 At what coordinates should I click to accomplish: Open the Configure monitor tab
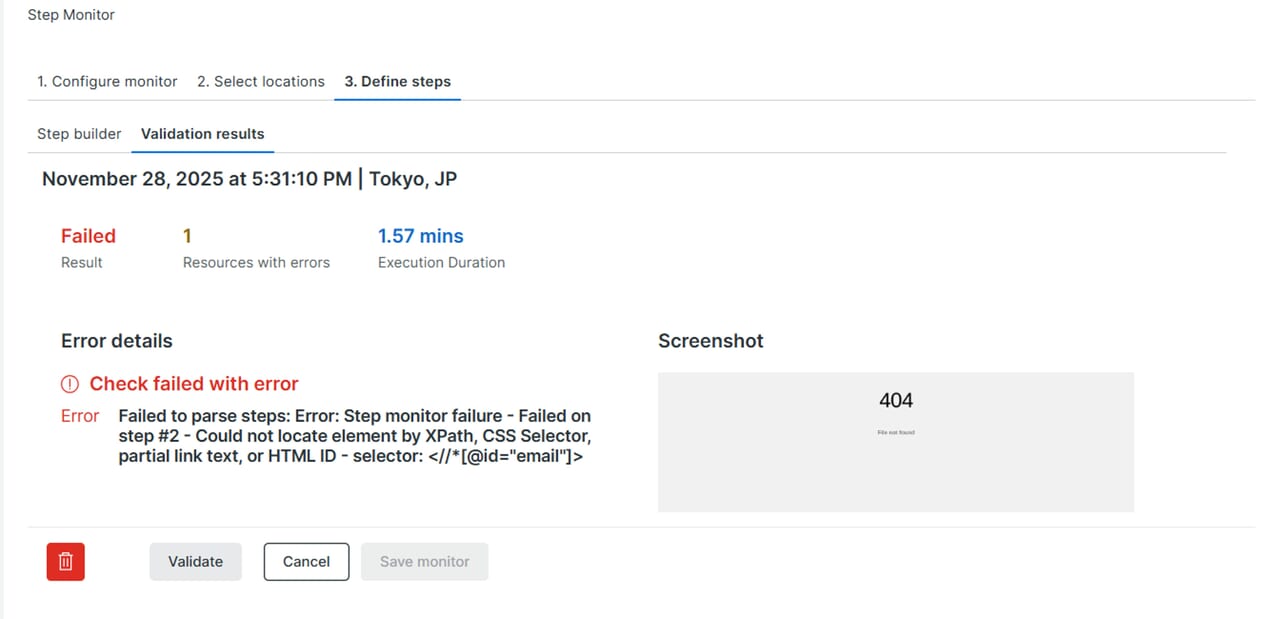tap(107, 82)
